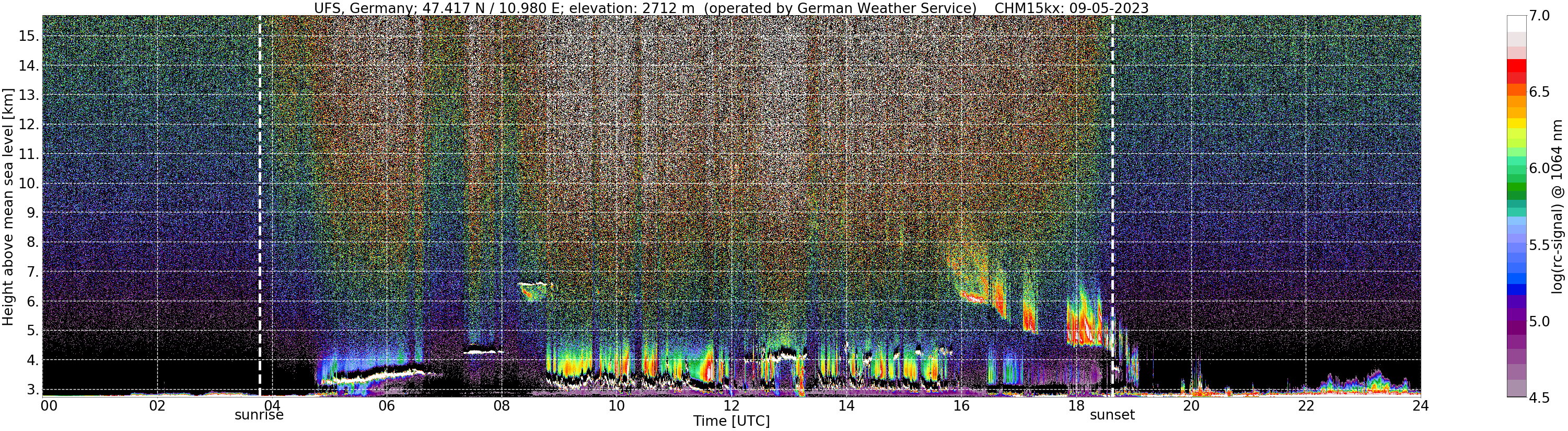1568x431 pixels.
Task: Click colorbar value '6.0'
Action: tap(1540, 168)
